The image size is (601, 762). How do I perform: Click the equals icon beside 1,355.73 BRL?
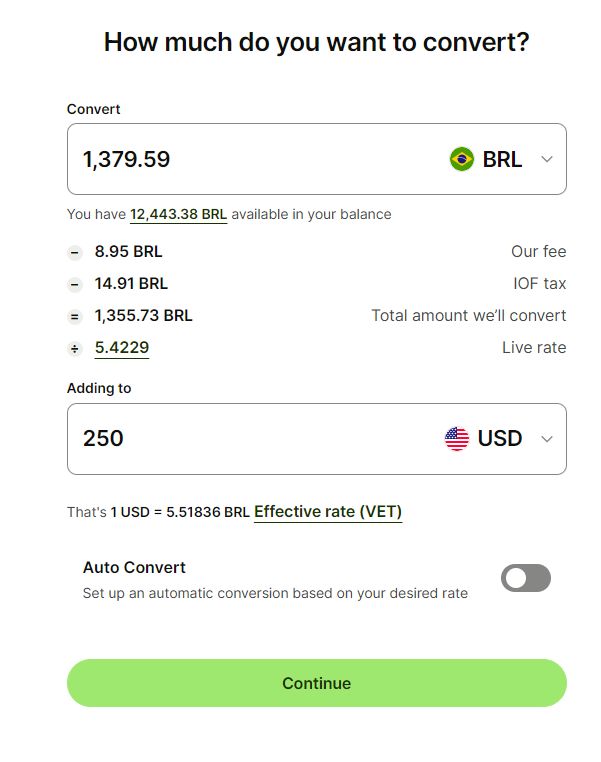tap(74, 316)
